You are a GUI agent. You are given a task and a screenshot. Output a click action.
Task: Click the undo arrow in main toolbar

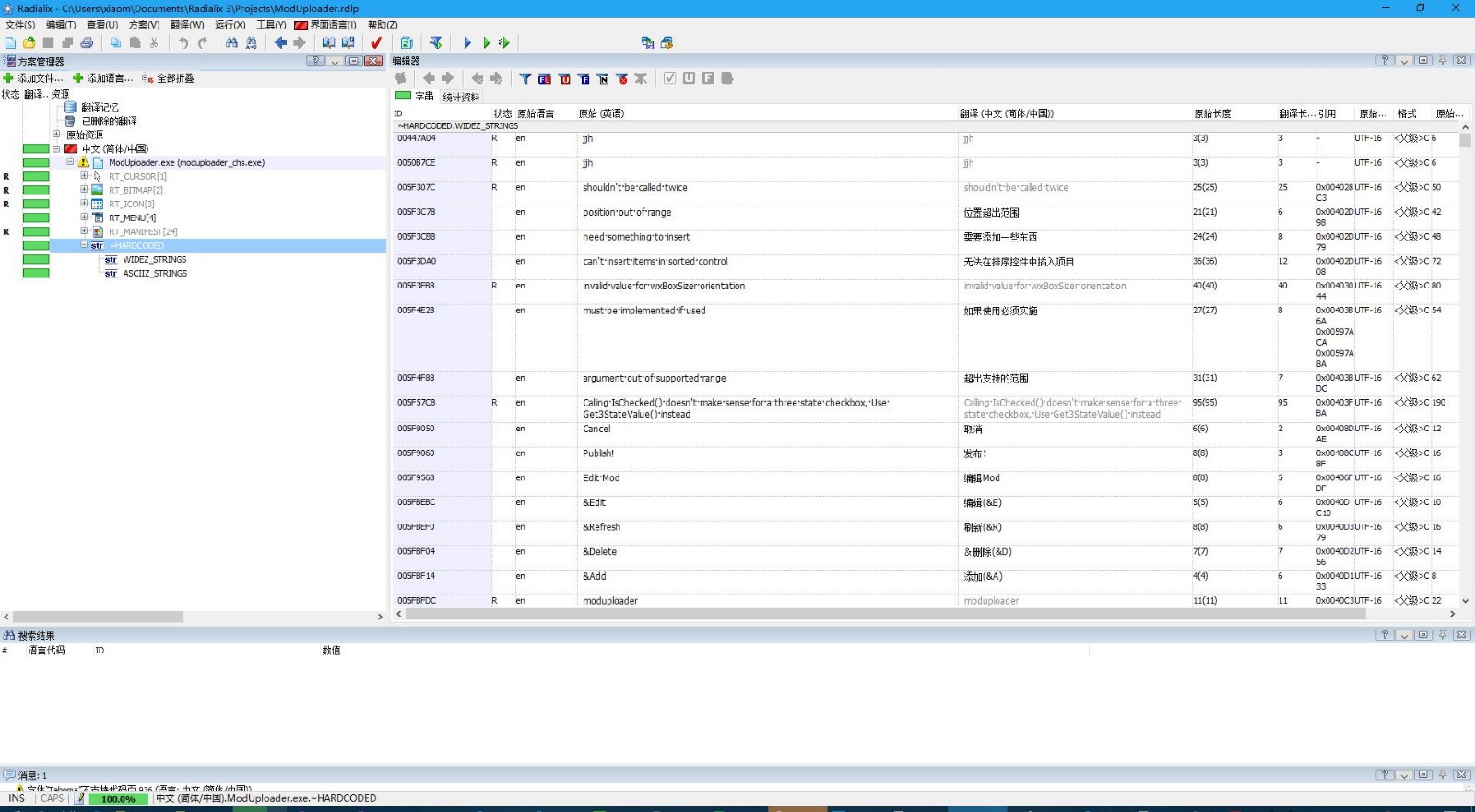click(183, 42)
